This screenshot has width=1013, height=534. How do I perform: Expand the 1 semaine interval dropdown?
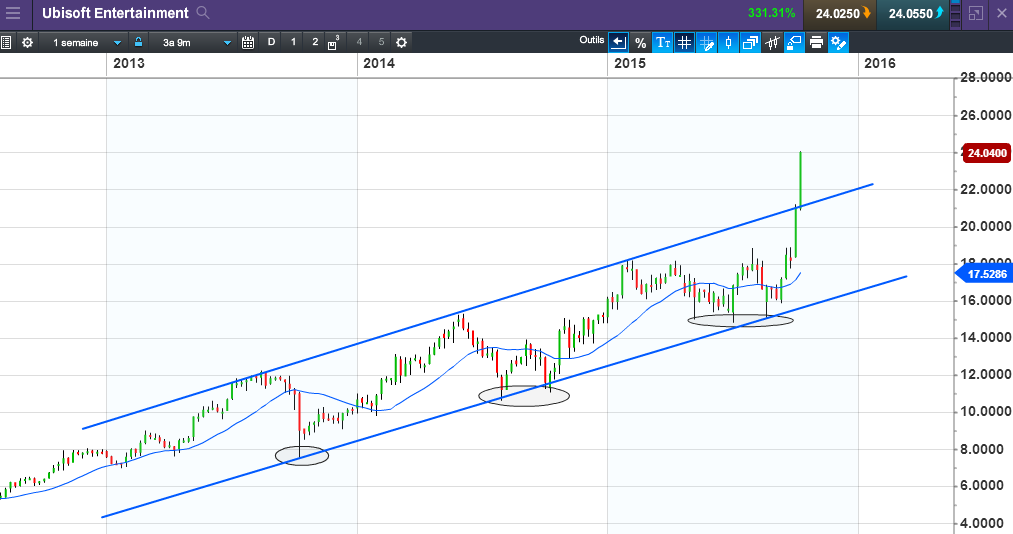click(117, 43)
